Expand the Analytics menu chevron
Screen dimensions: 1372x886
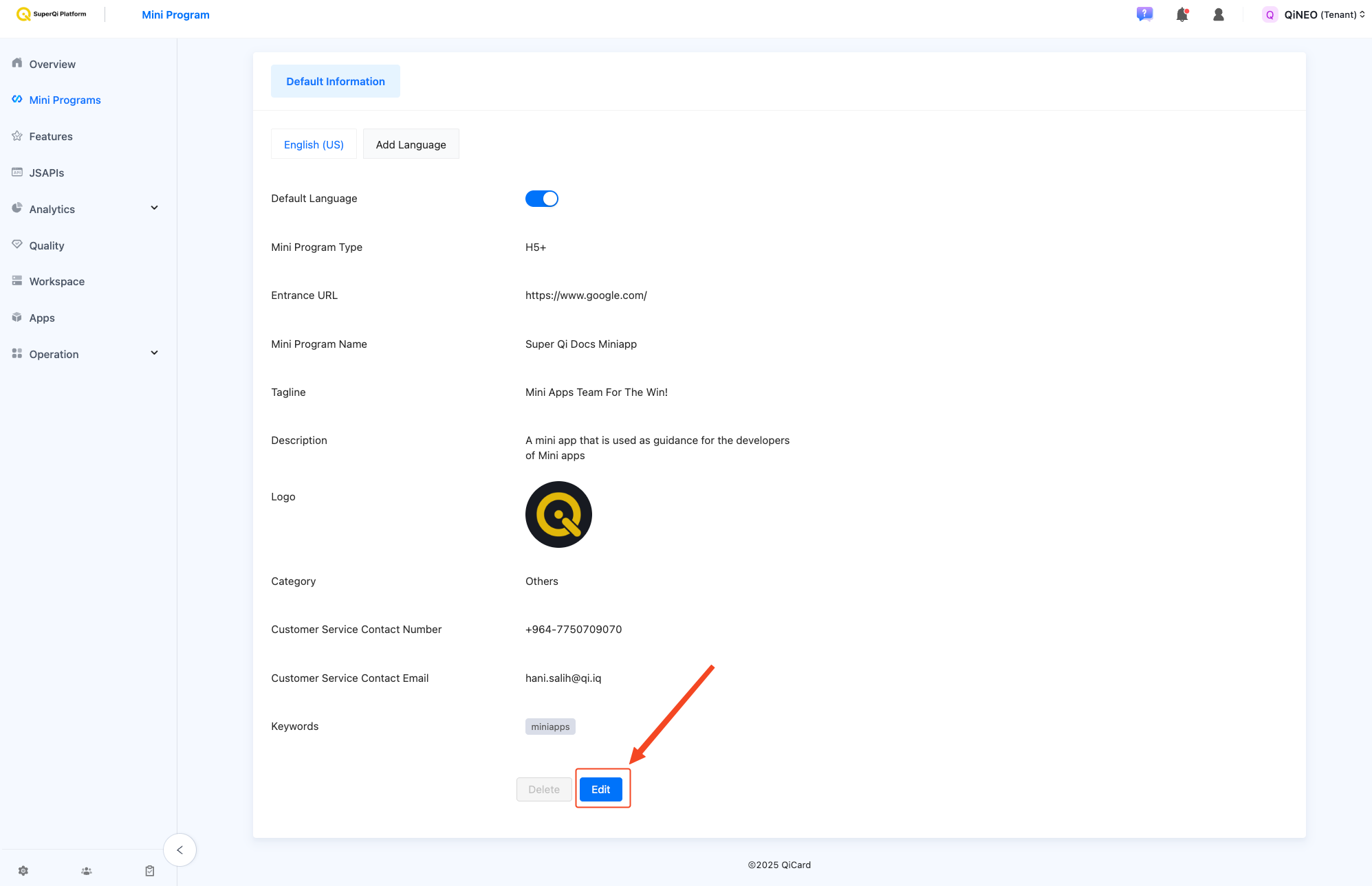pyautogui.click(x=154, y=208)
